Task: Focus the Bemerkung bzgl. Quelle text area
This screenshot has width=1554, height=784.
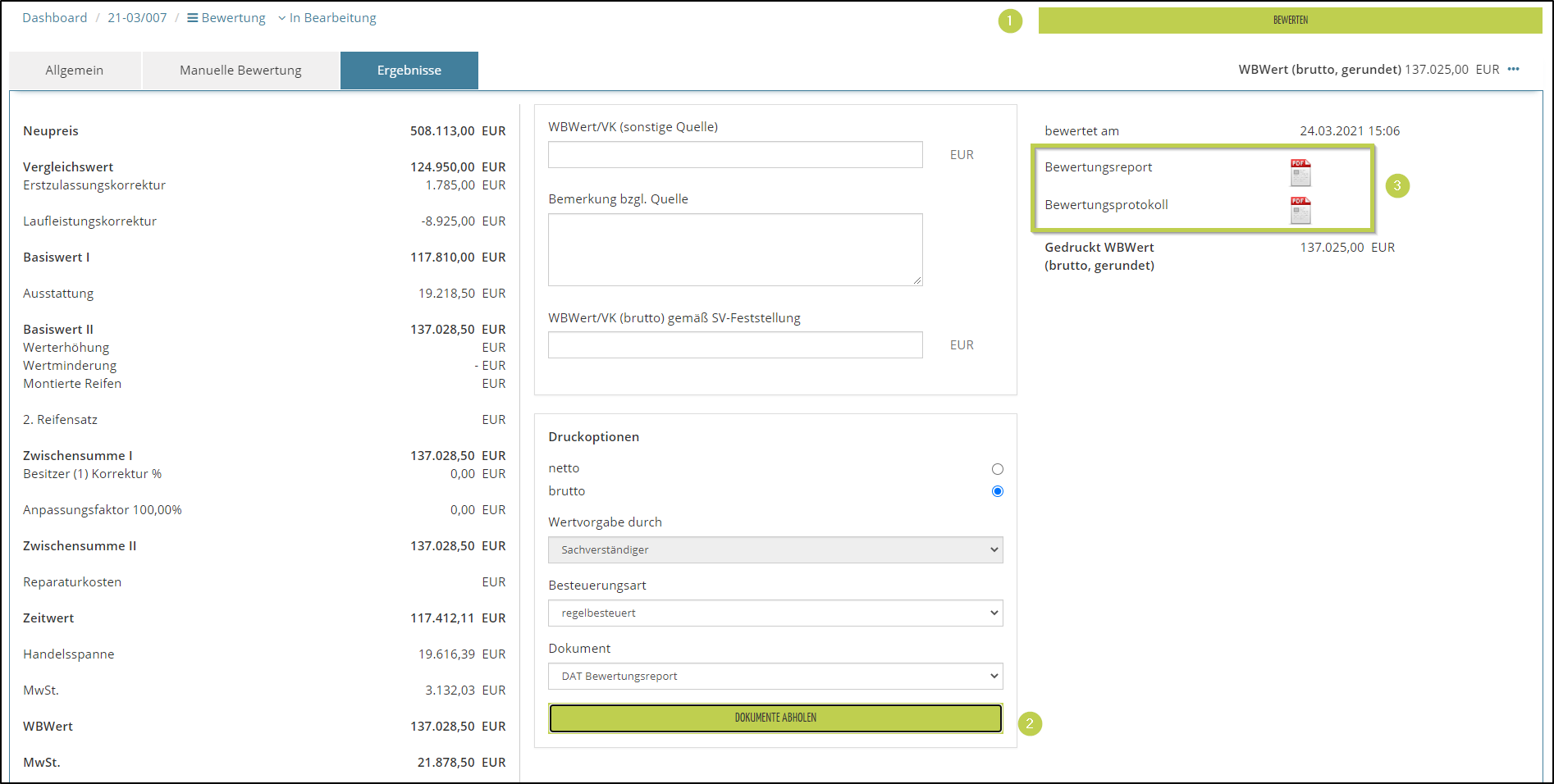Action: [734, 249]
